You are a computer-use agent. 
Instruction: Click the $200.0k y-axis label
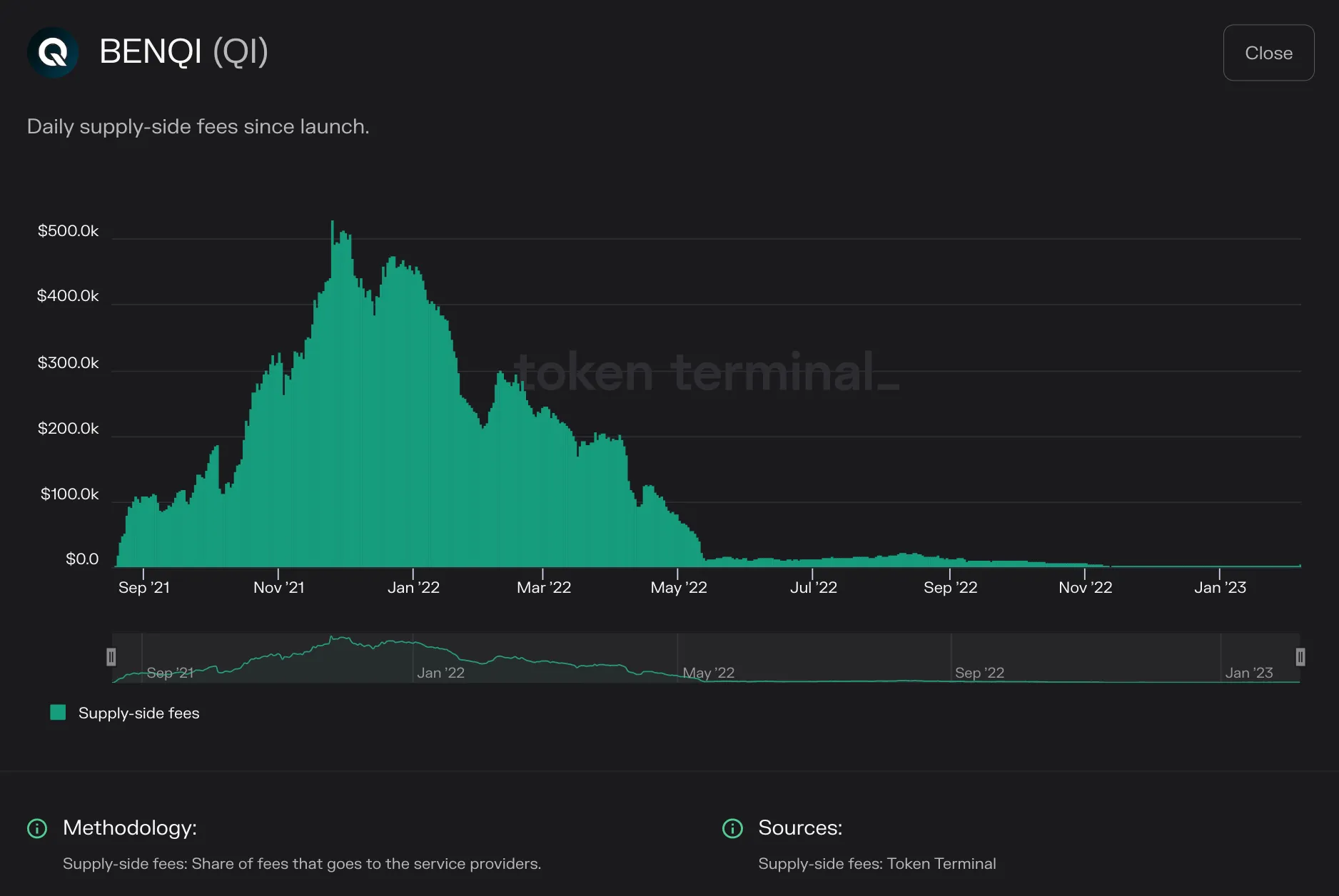click(68, 428)
